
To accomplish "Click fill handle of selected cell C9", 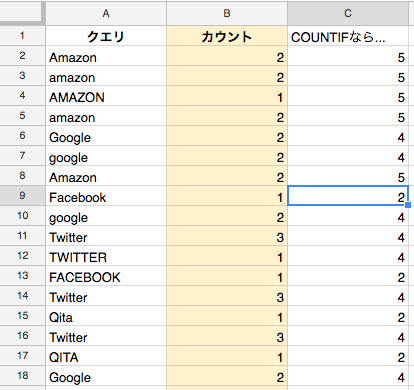I will 408,205.
